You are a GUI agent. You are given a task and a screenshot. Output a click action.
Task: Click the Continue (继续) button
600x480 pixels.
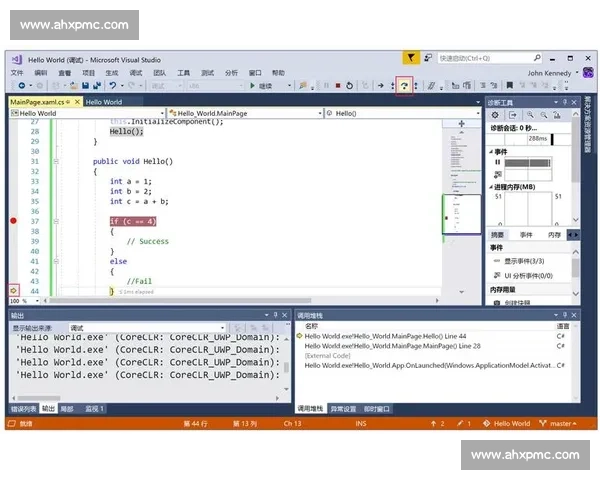point(261,85)
